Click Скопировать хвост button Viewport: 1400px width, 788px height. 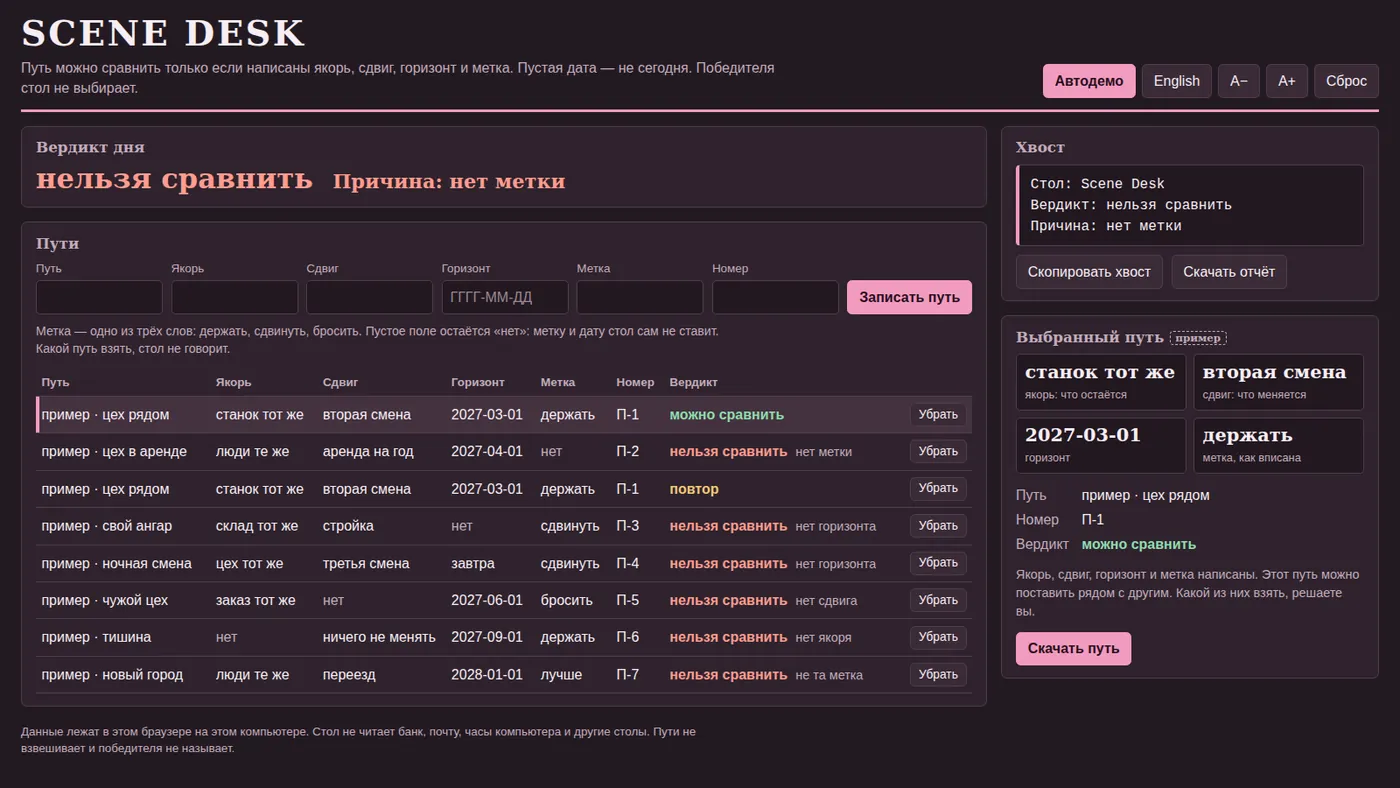click(x=1089, y=272)
